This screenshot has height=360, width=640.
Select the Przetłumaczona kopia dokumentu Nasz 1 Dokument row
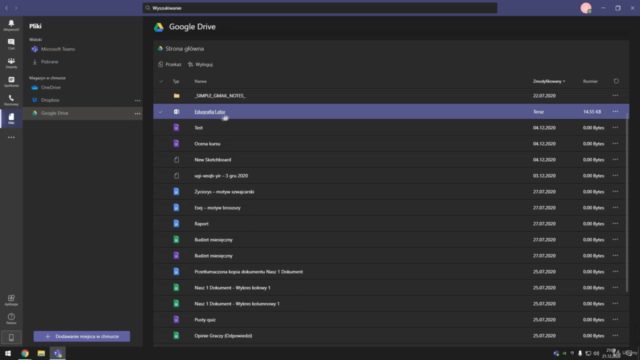391,272
